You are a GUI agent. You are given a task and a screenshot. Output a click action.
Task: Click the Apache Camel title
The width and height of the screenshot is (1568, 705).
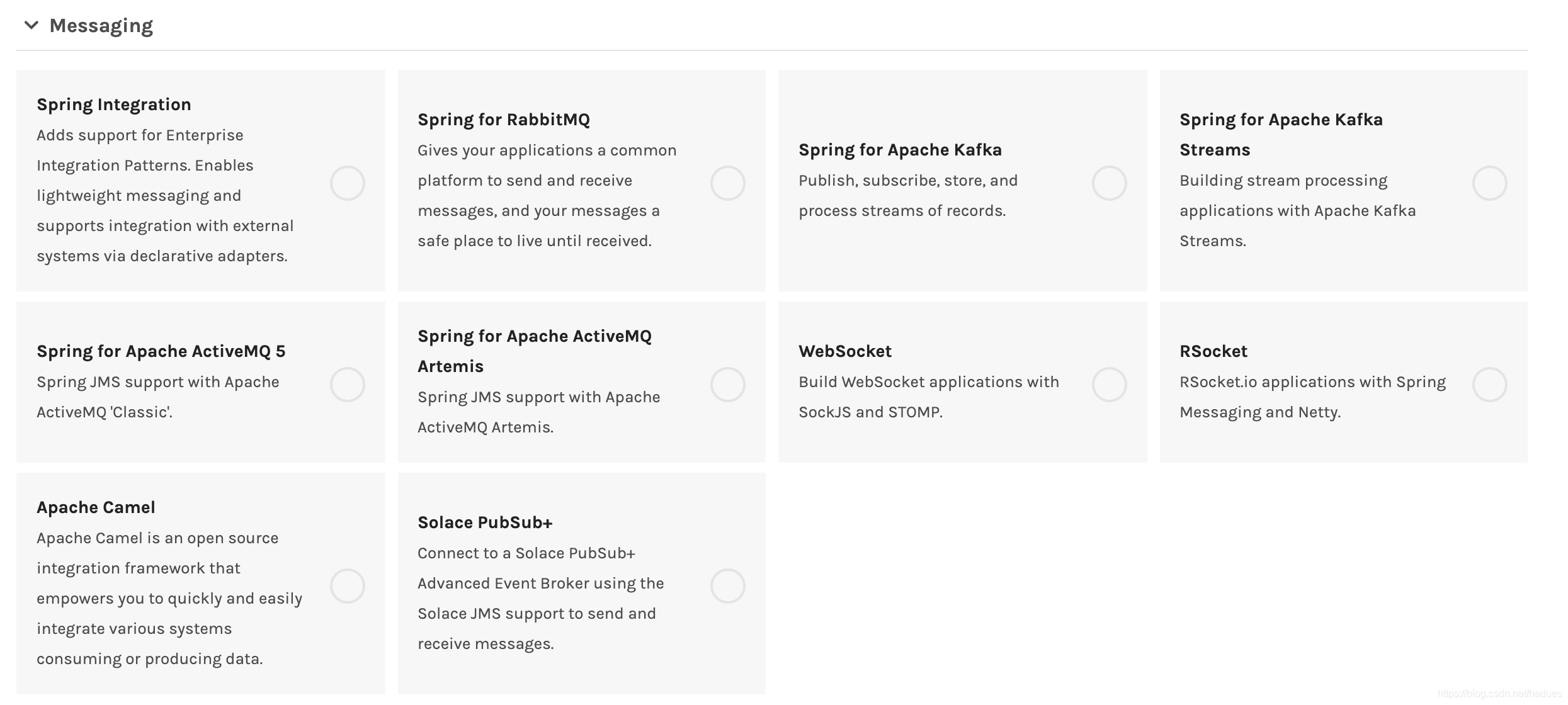96,507
